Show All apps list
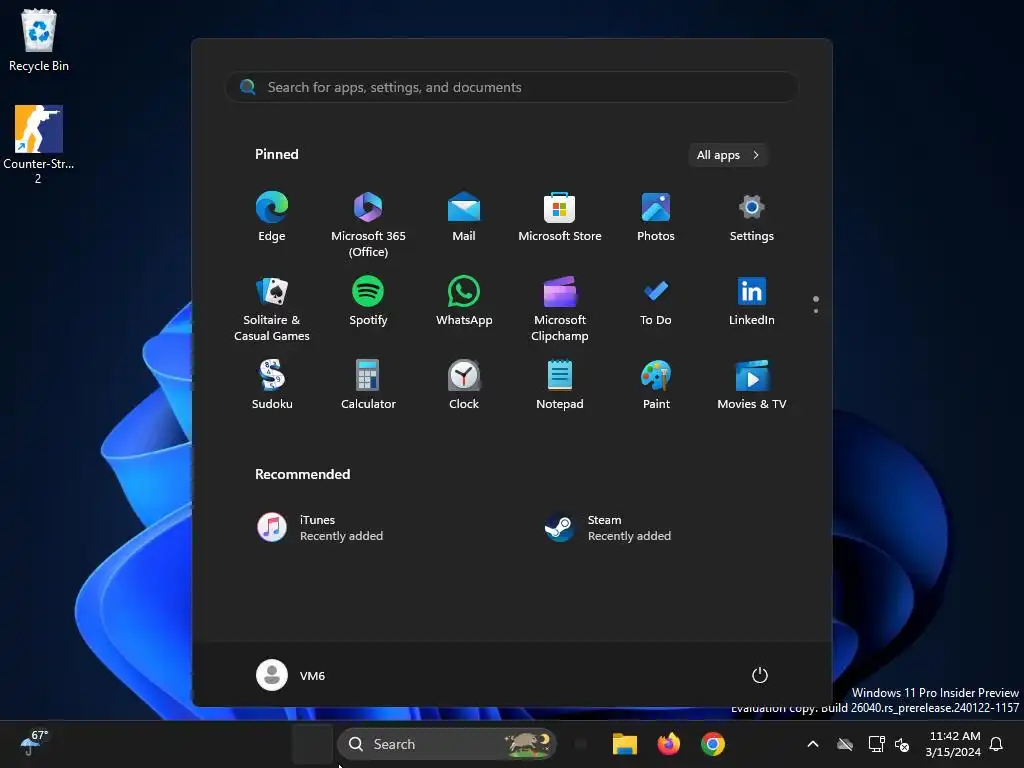Image resolution: width=1024 pixels, height=768 pixels. [728, 155]
